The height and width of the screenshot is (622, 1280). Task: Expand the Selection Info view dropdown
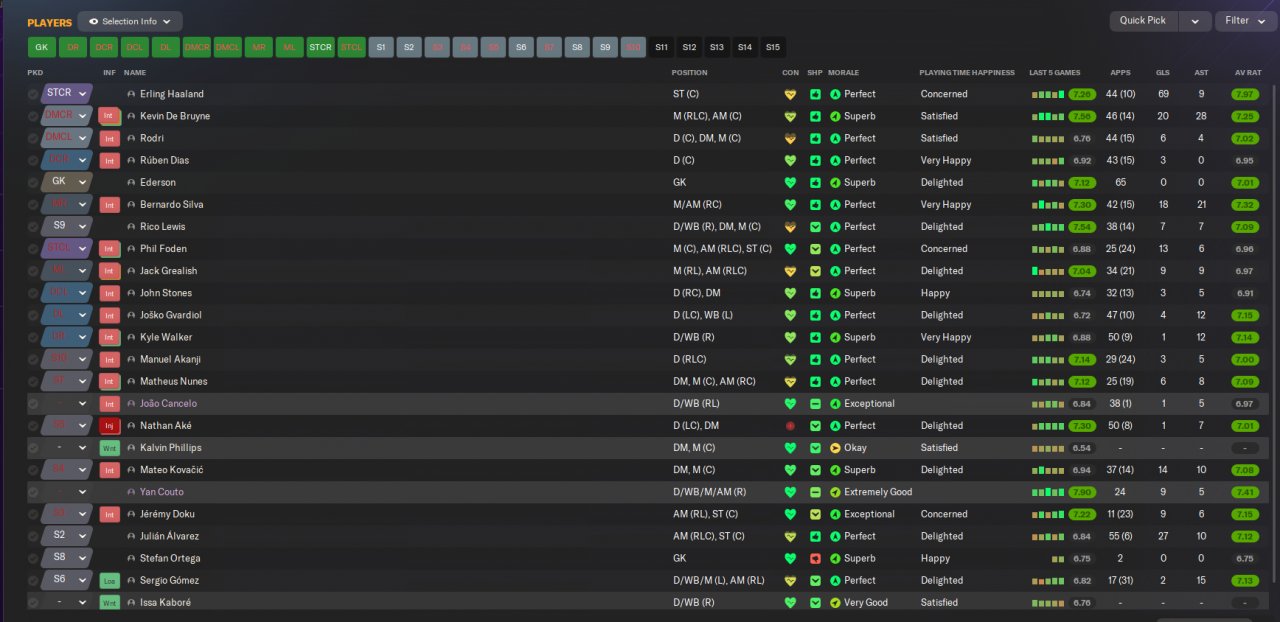(130, 21)
